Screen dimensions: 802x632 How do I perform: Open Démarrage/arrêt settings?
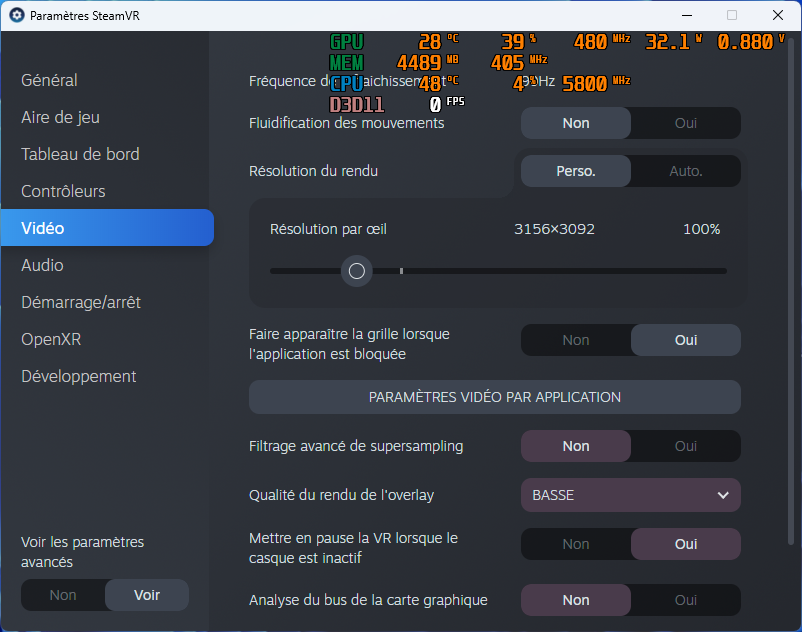point(81,302)
